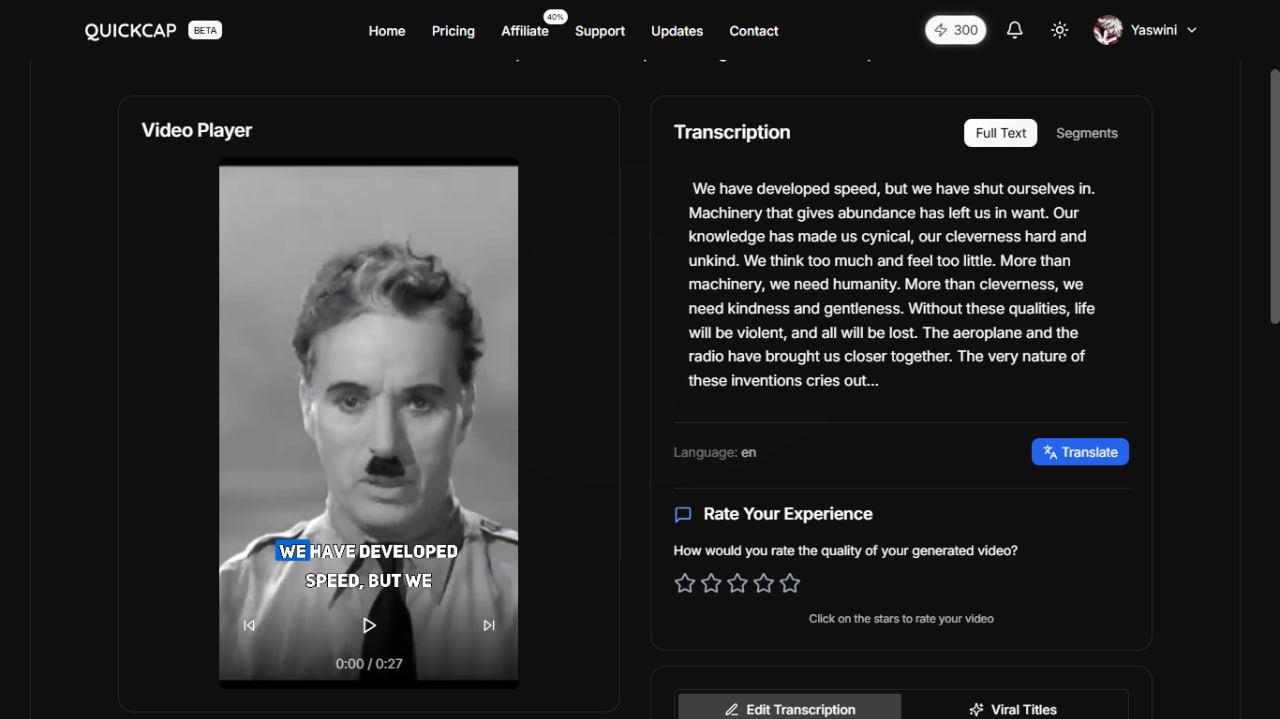The height and width of the screenshot is (719, 1280).
Task: Open the Support page
Action: pos(600,31)
